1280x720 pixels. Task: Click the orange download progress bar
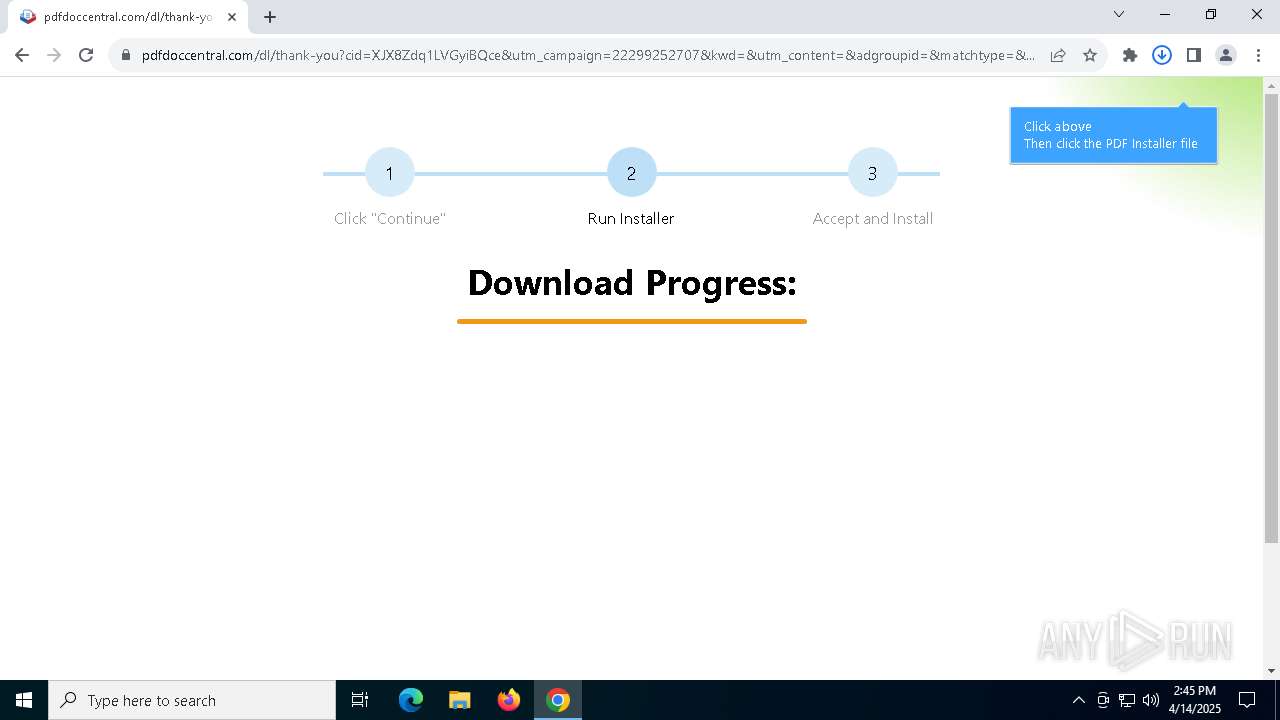(x=632, y=321)
